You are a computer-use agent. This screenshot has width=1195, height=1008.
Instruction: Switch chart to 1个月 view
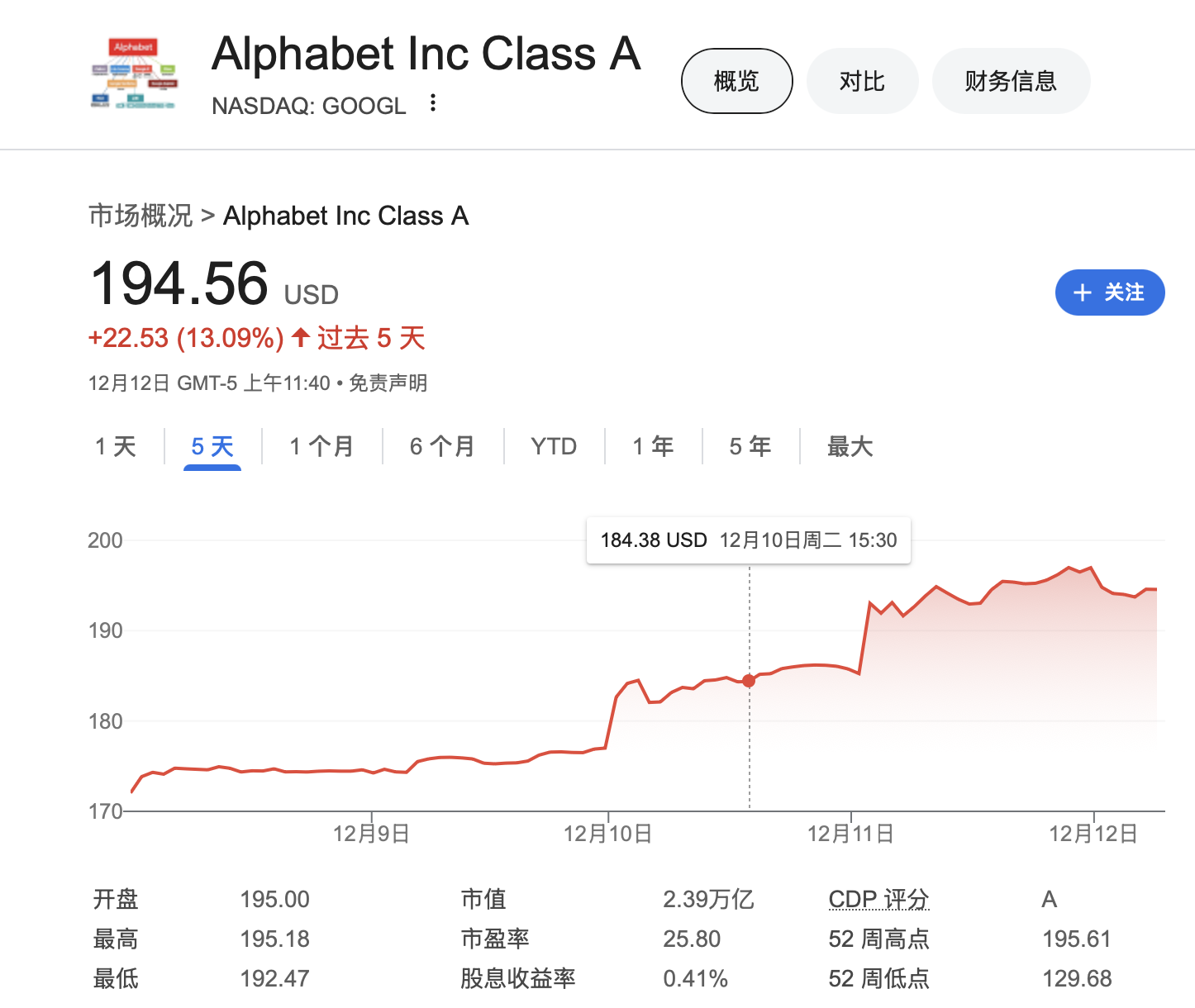pos(322,445)
